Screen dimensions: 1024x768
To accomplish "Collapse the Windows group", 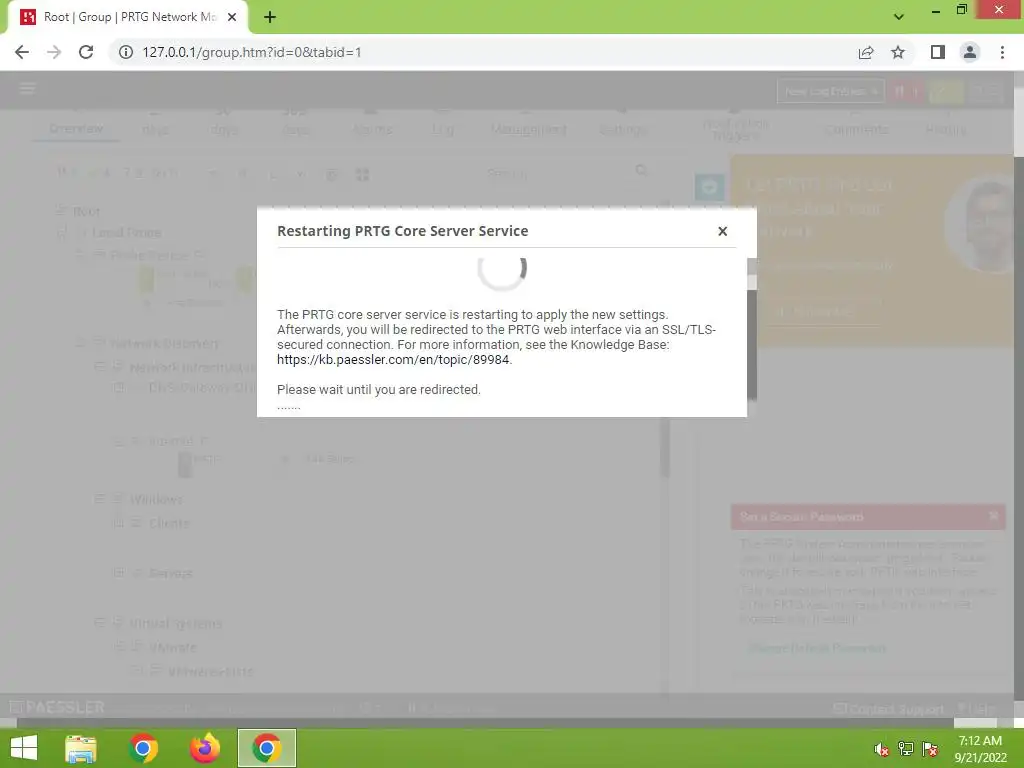I will (100, 499).
